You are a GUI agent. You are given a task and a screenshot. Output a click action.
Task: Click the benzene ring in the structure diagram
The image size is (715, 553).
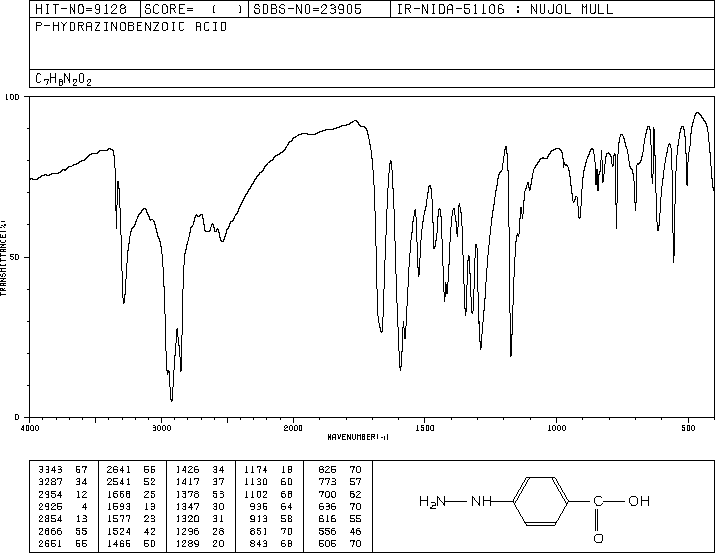(541, 501)
